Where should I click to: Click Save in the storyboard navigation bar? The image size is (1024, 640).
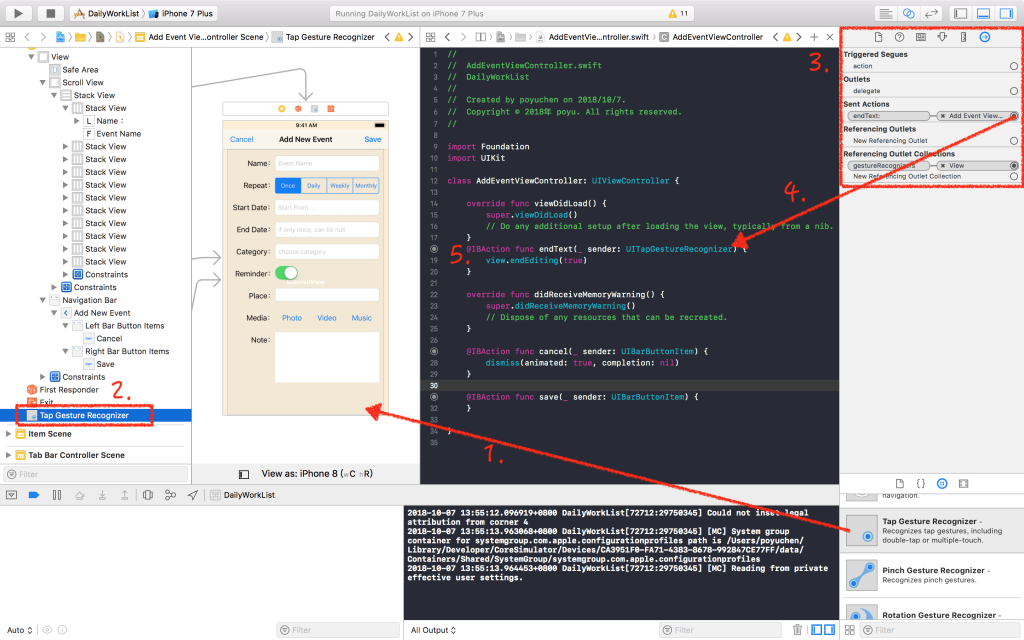tap(373, 139)
